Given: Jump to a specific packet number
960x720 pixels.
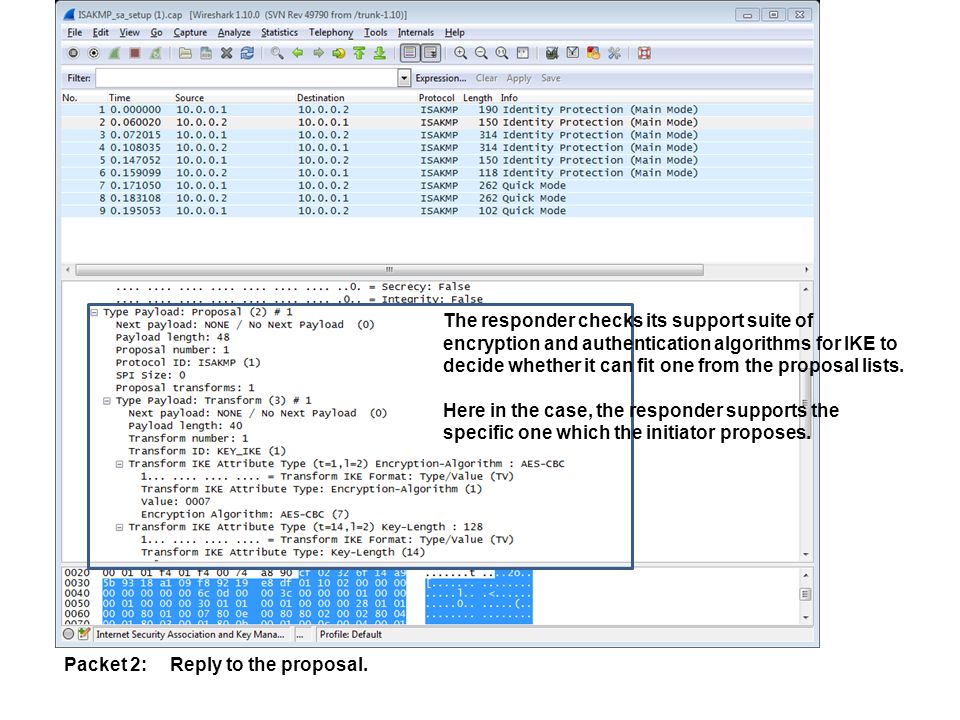Looking at the screenshot, I should 339,53.
